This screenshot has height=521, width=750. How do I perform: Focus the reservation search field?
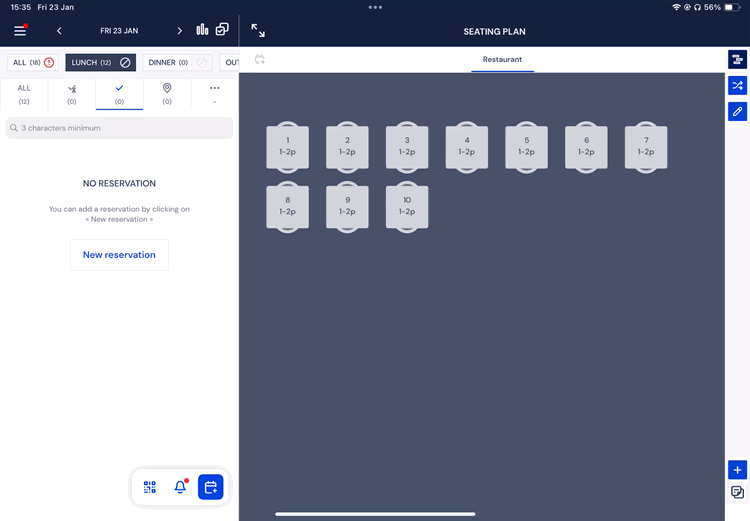click(x=119, y=128)
